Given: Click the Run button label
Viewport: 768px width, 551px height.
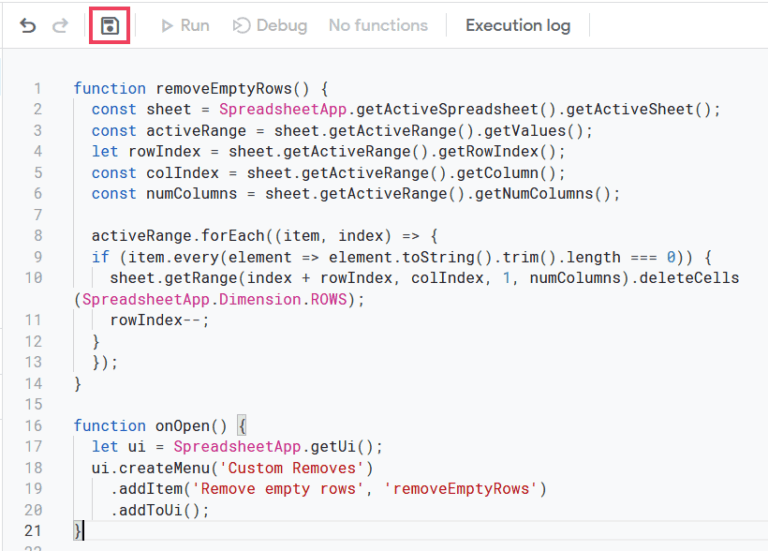Looking at the screenshot, I should pos(194,25).
